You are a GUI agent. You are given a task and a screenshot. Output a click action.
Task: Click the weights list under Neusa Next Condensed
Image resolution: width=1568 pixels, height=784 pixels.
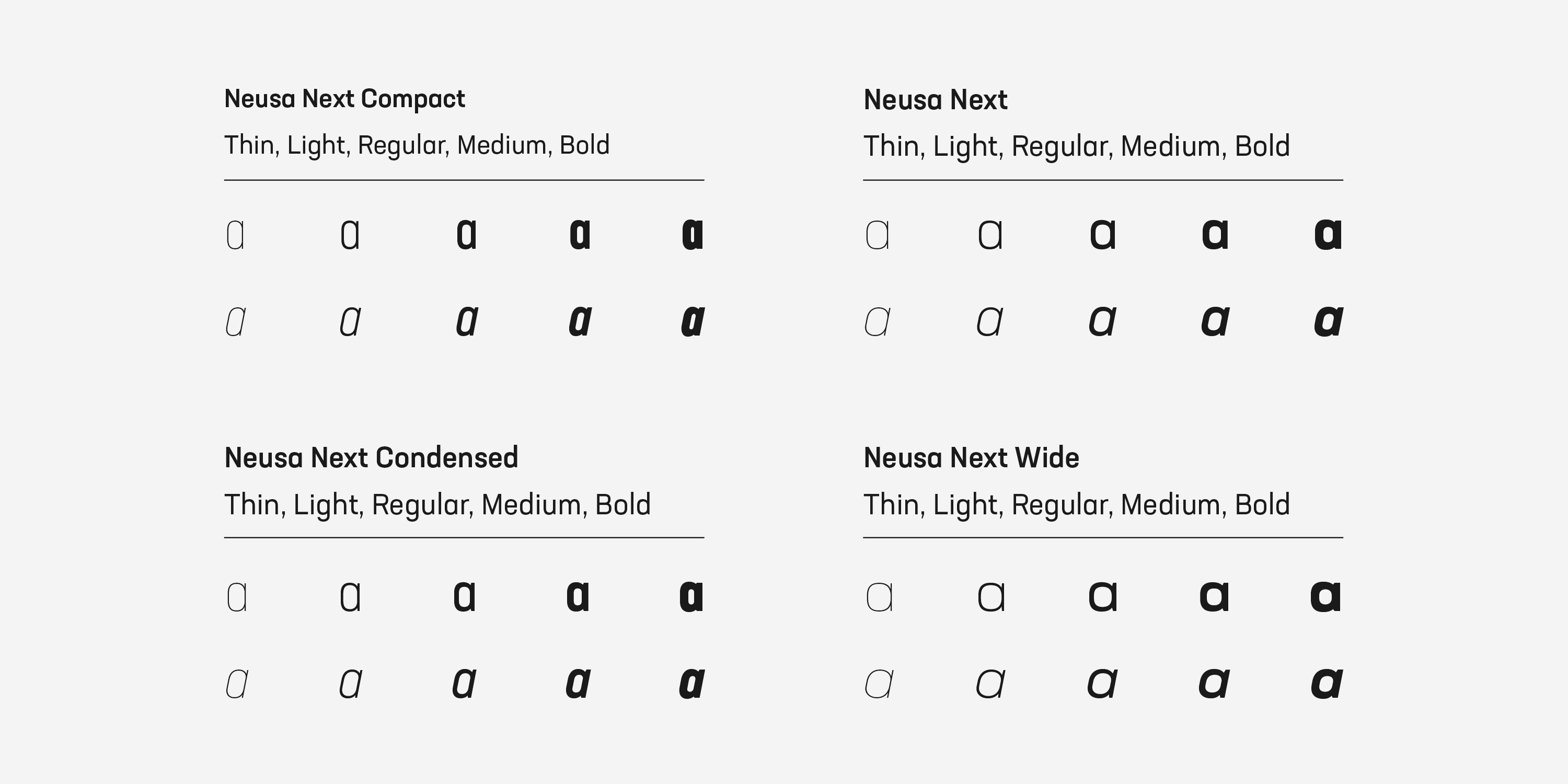[x=437, y=504]
